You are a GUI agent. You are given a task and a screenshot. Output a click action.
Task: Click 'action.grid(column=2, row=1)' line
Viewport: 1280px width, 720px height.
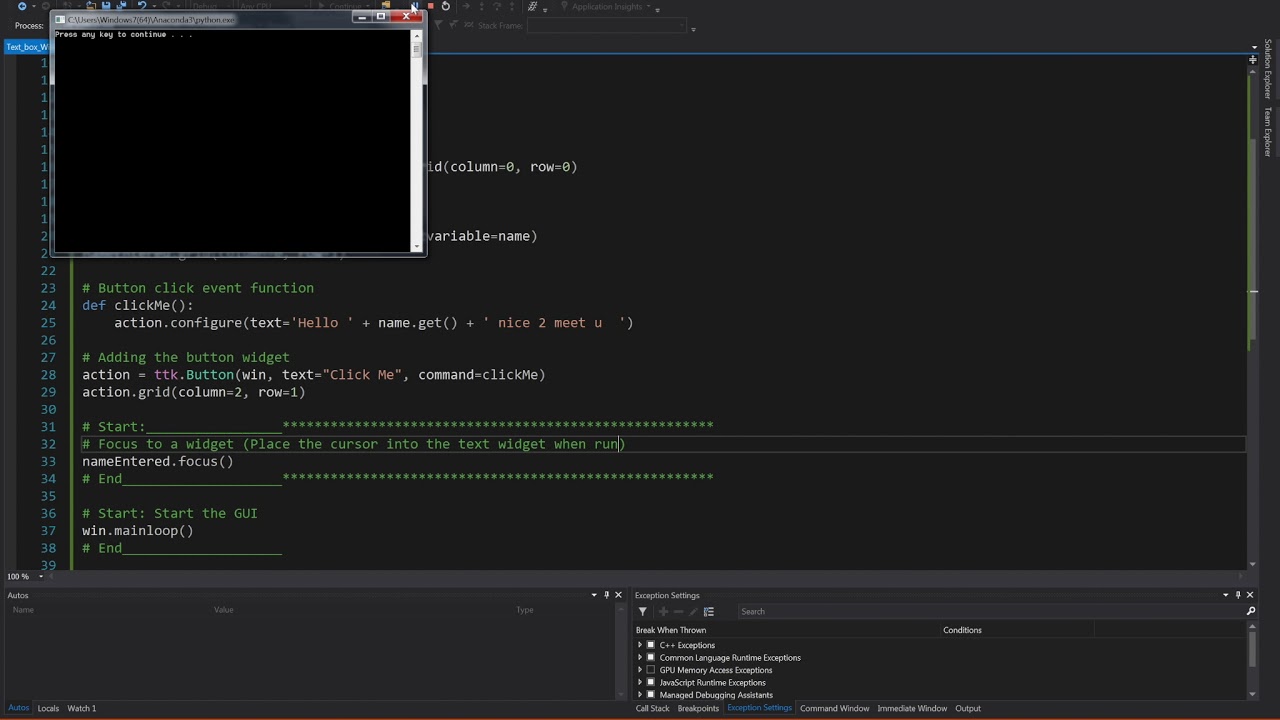194,393
